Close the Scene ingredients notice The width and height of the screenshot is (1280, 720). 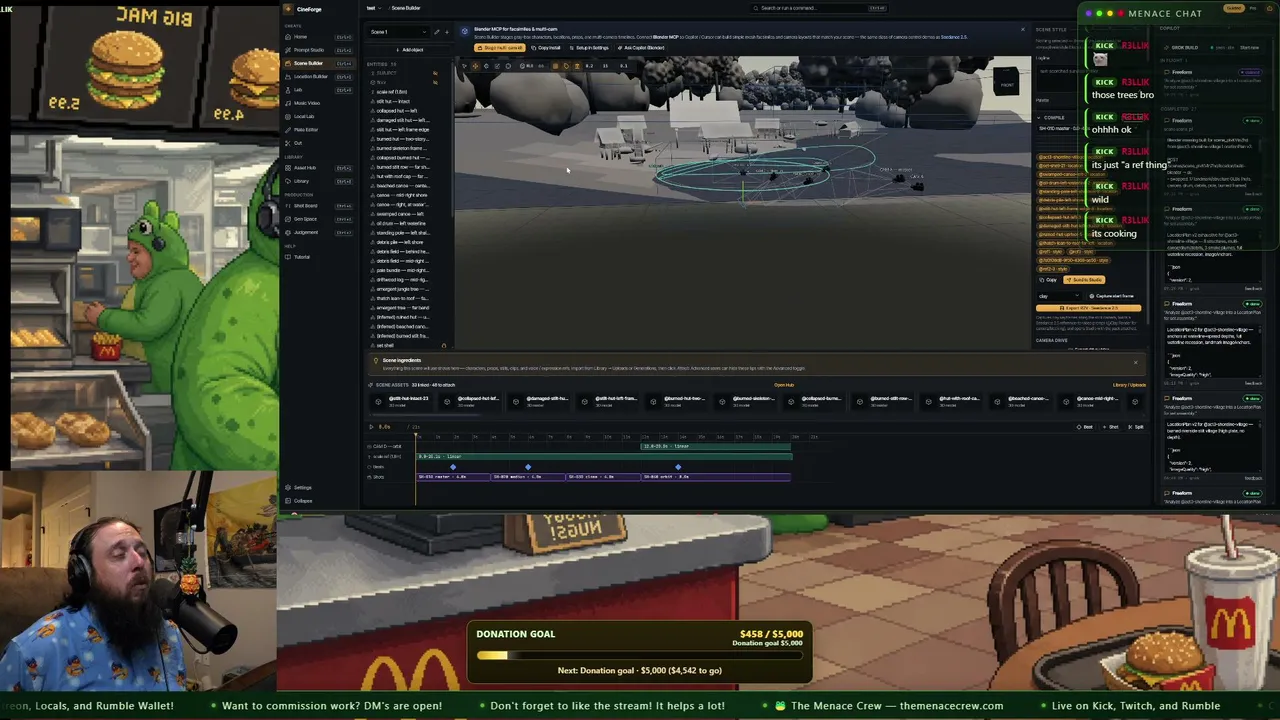coord(1136,362)
